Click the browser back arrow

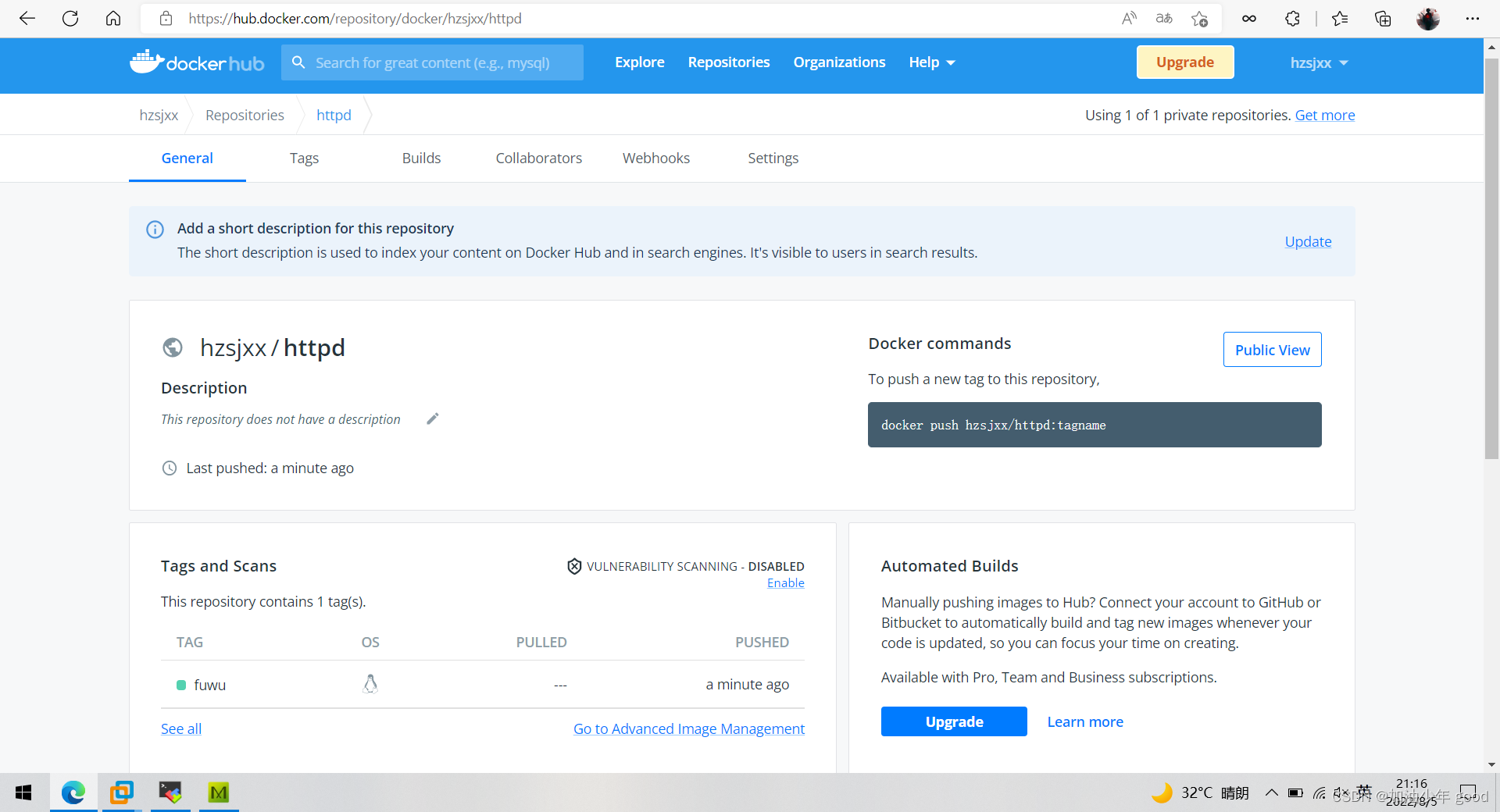coord(27,19)
